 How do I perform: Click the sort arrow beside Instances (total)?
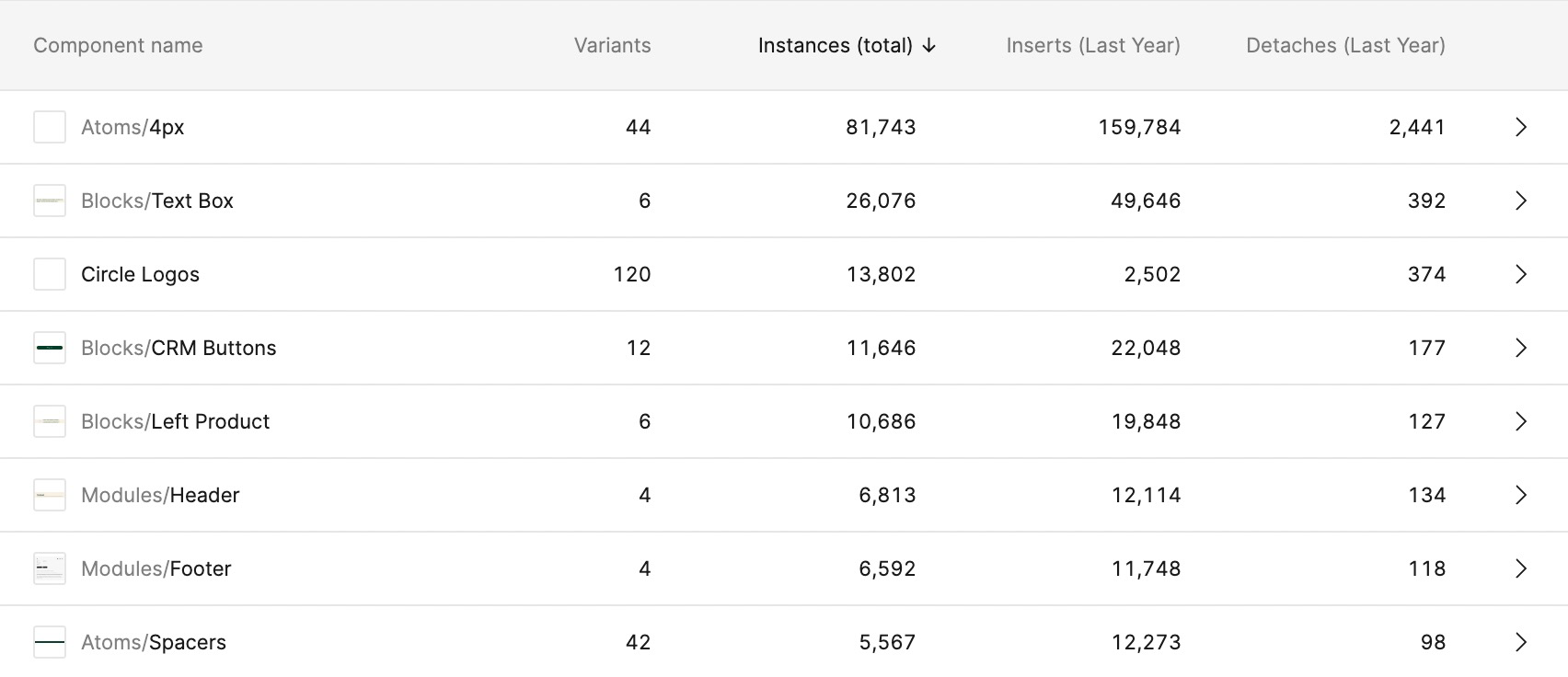928,46
